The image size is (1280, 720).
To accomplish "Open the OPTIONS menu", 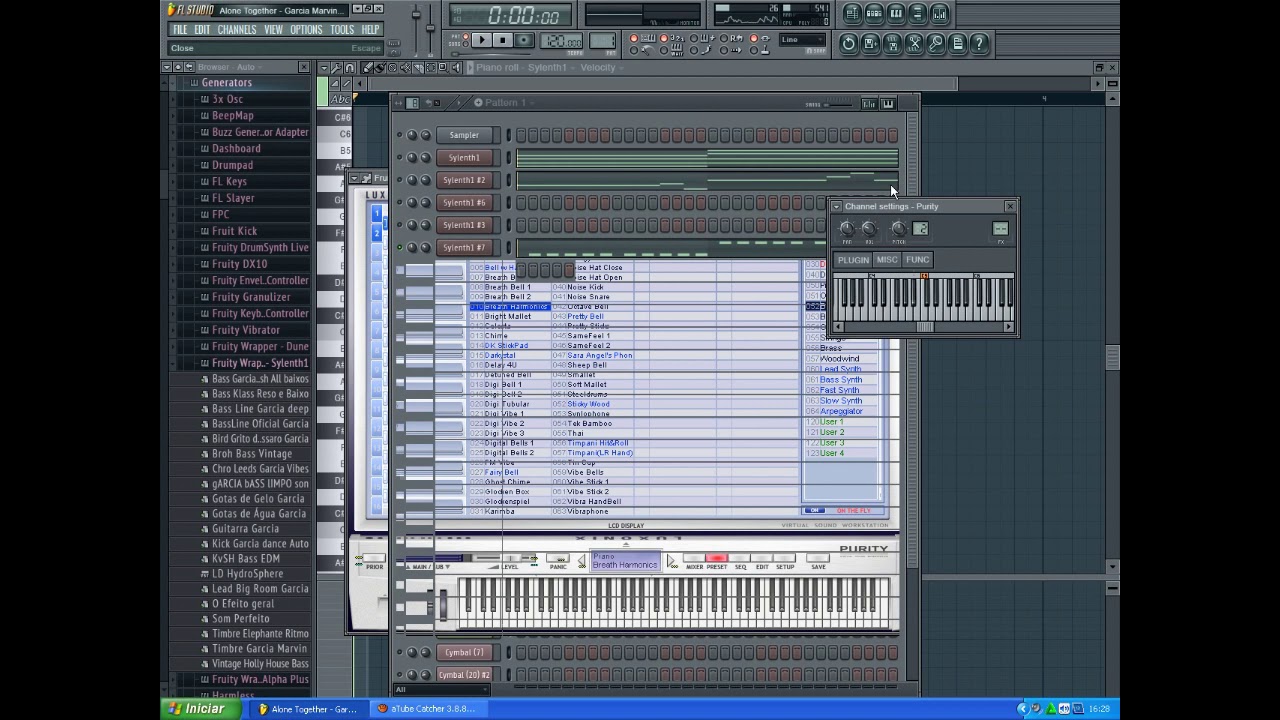I will (x=306, y=30).
